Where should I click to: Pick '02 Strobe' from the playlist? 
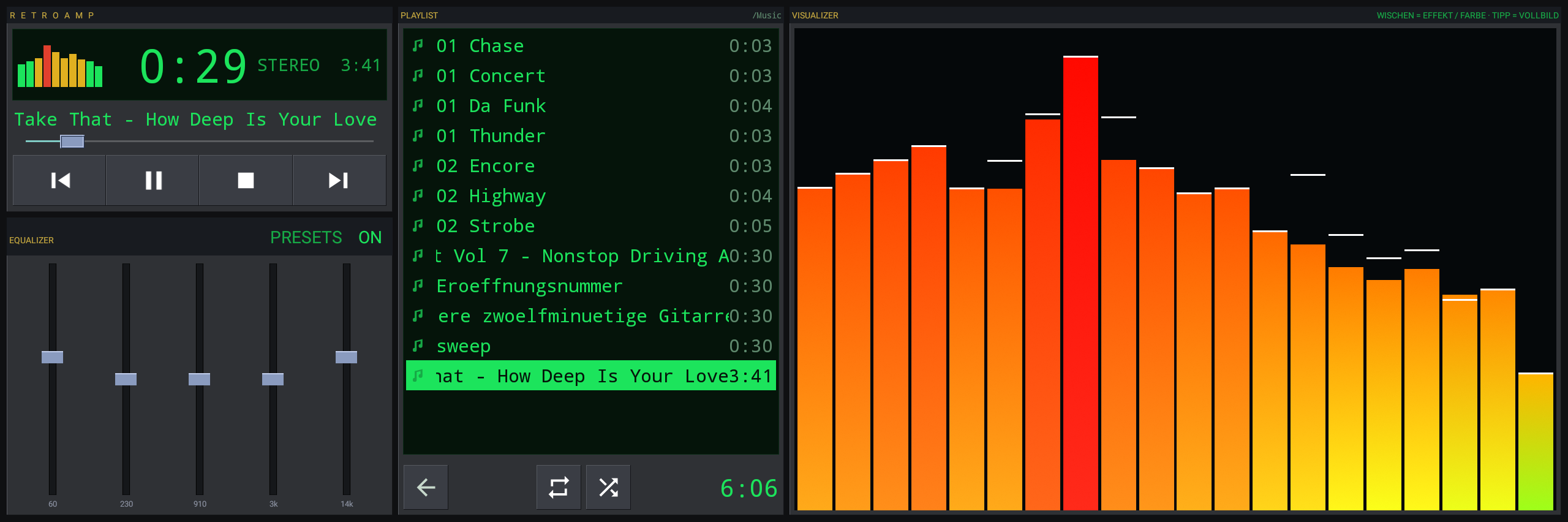pos(591,226)
